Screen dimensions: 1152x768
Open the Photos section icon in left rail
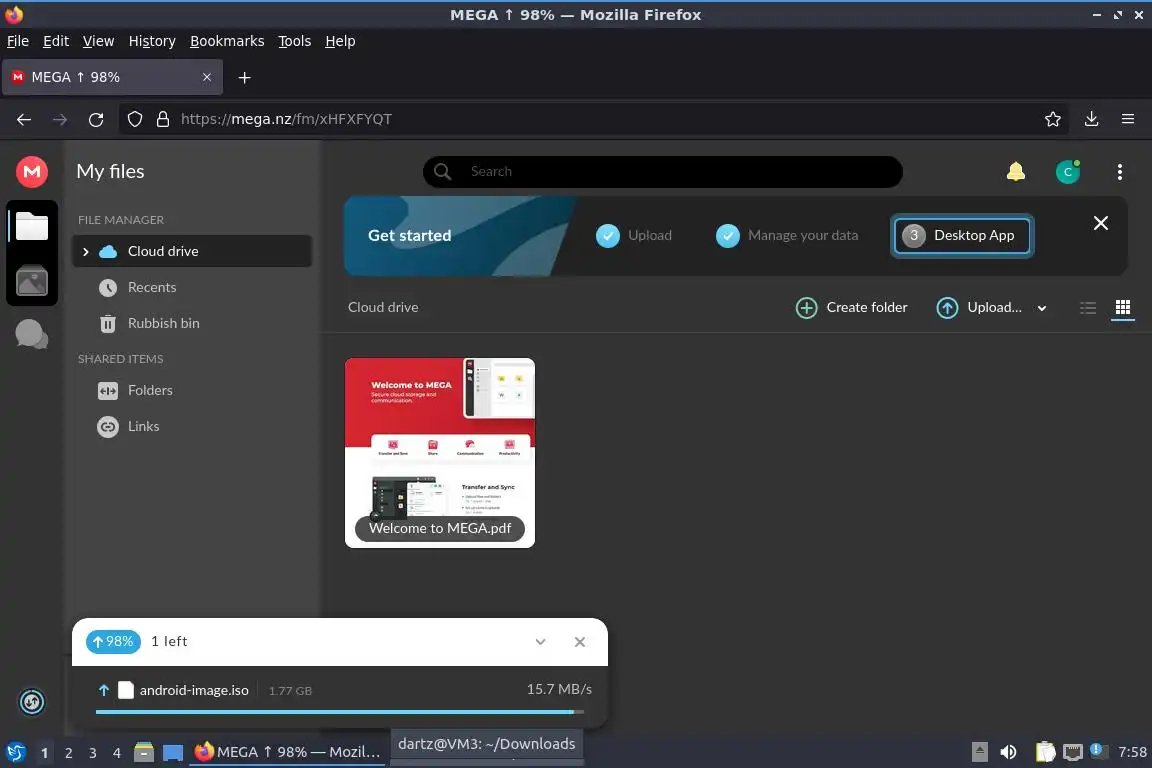[32, 281]
